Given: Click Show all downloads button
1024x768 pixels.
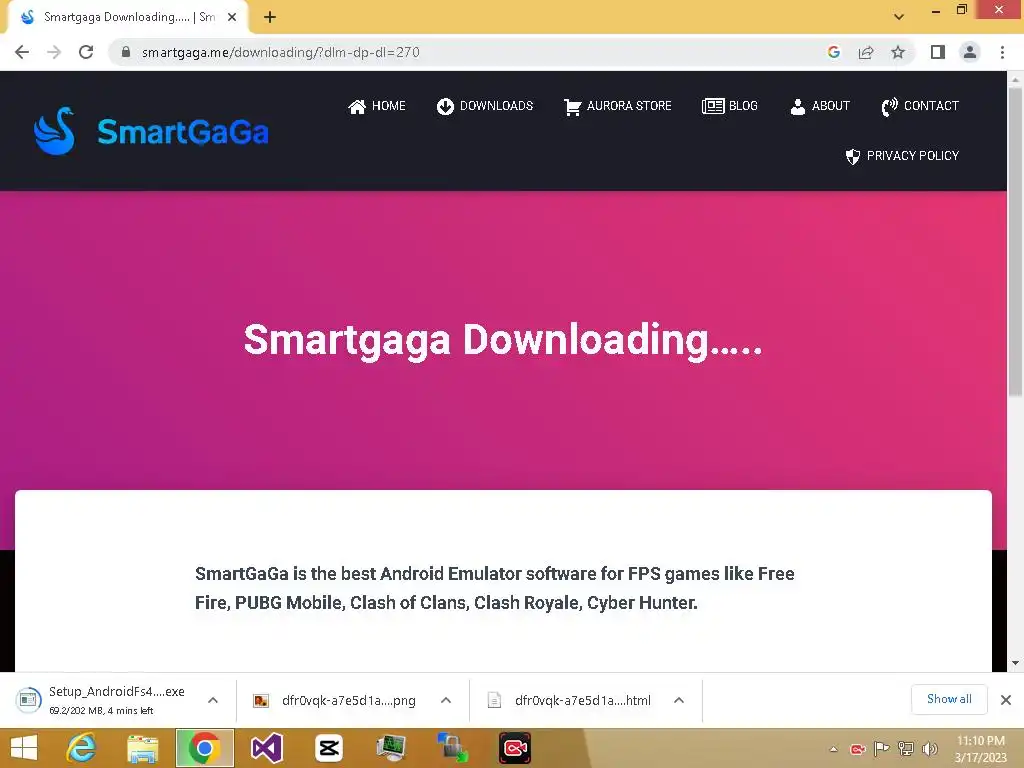Looking at the screenshot, I should [x=950, y=699].
